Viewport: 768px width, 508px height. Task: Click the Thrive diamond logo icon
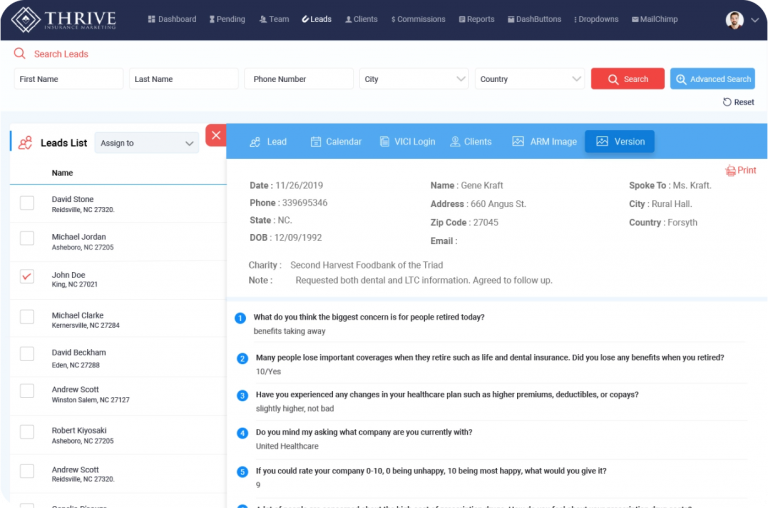[x=25, y=20]
